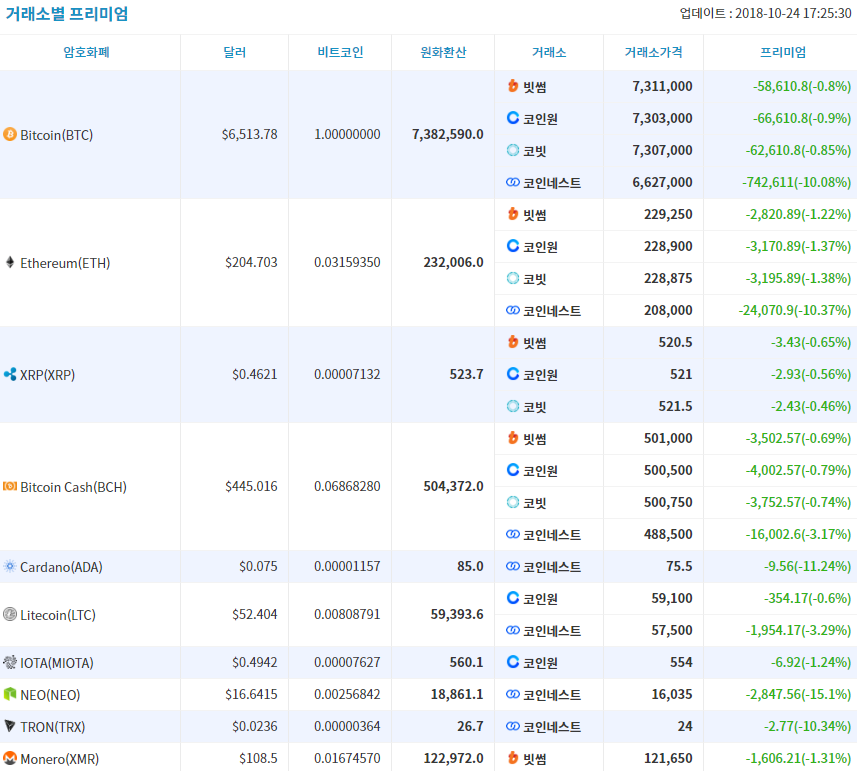The image size is (857, 771).
Task: Select Cardano premium -9.56(-11.24%)
Action: point(807,567)
